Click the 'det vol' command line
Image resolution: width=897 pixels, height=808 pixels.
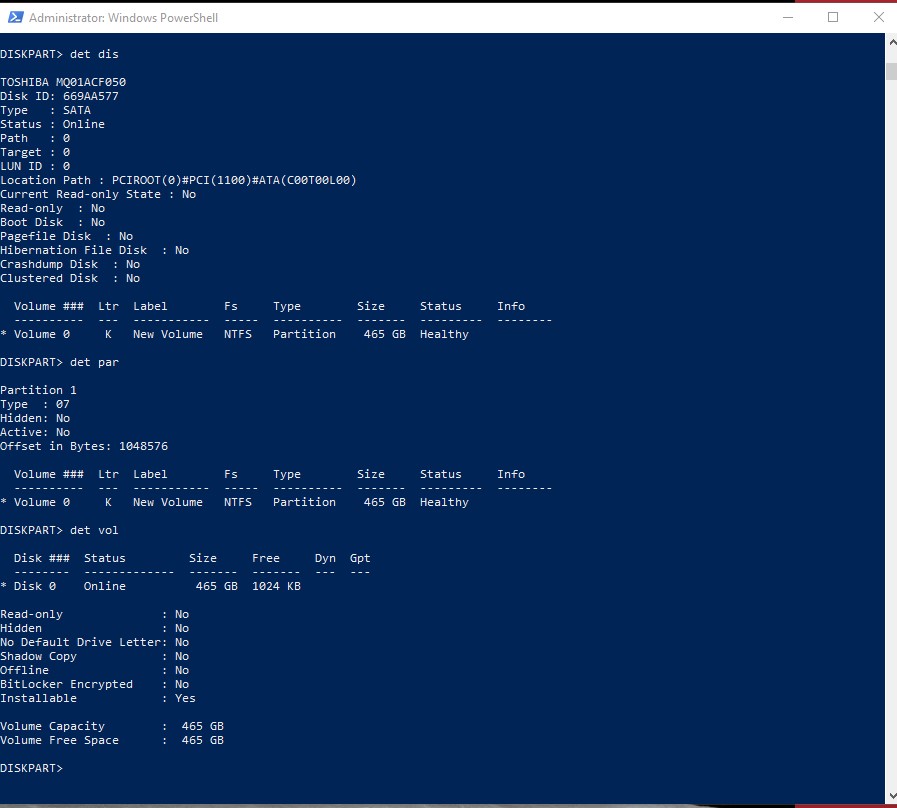coord(59,530)
